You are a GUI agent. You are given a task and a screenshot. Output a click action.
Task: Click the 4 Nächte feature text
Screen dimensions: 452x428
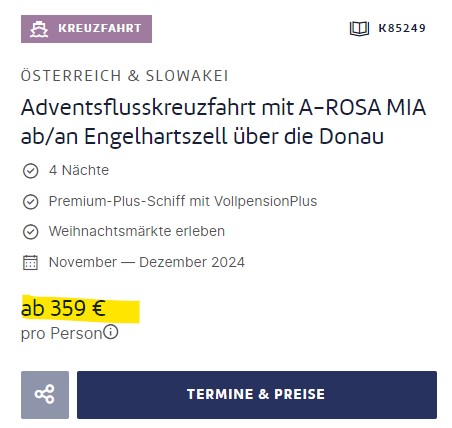pos(79,170)
